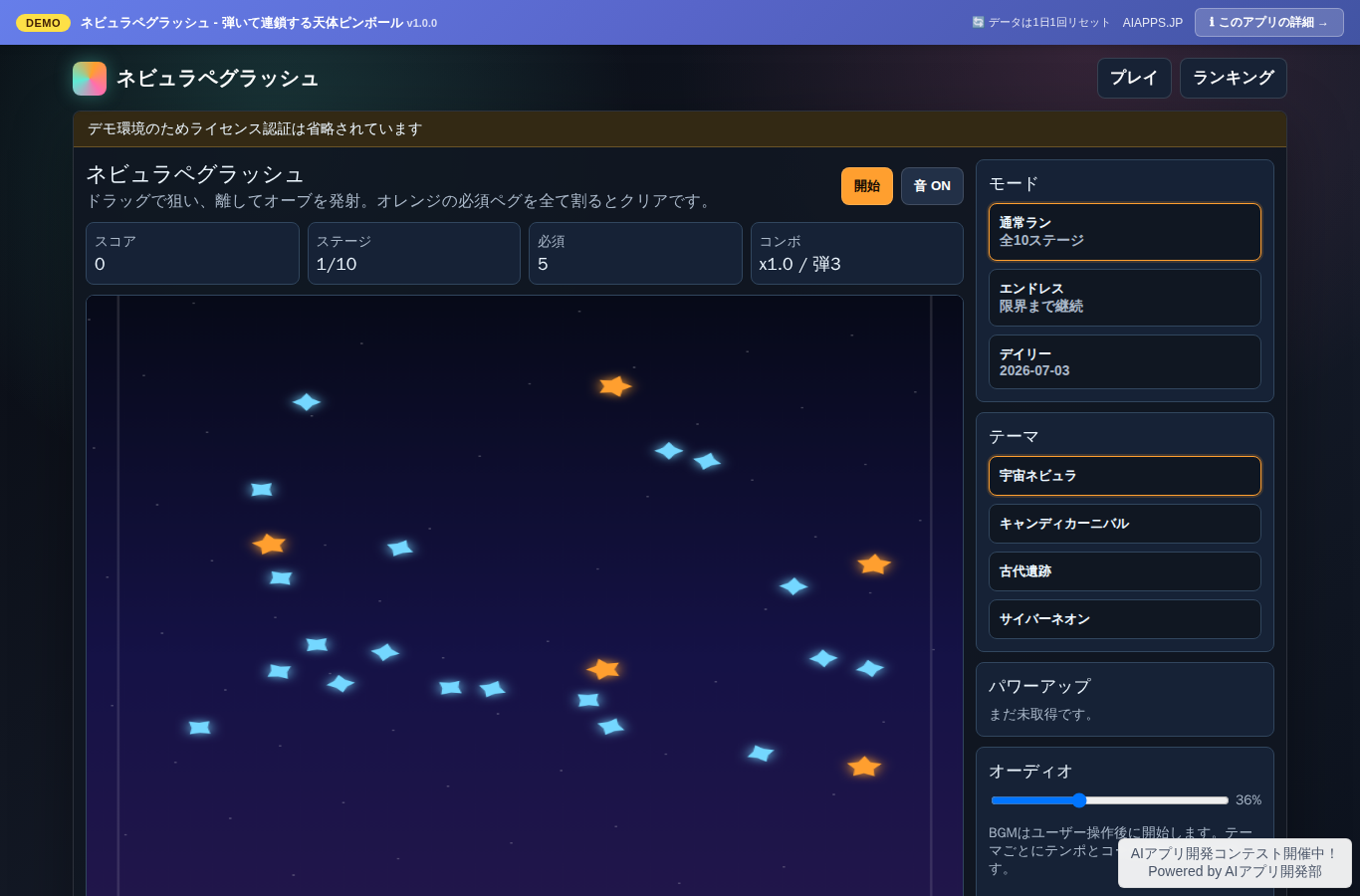Image resolution: width=1360 pixels, height=896 pixels.
Task: Click the blue peg left of lower-right orange star
Action: click(761, 753)
